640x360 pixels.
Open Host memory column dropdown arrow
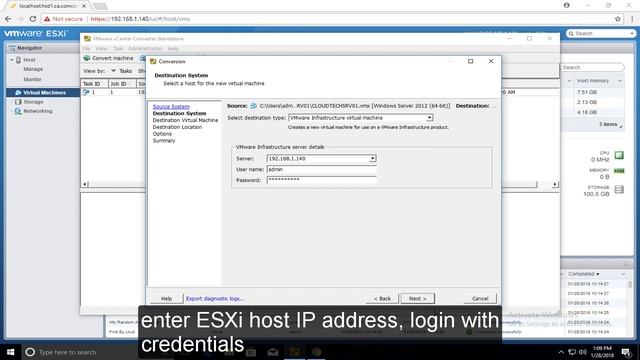click(620, 81)
